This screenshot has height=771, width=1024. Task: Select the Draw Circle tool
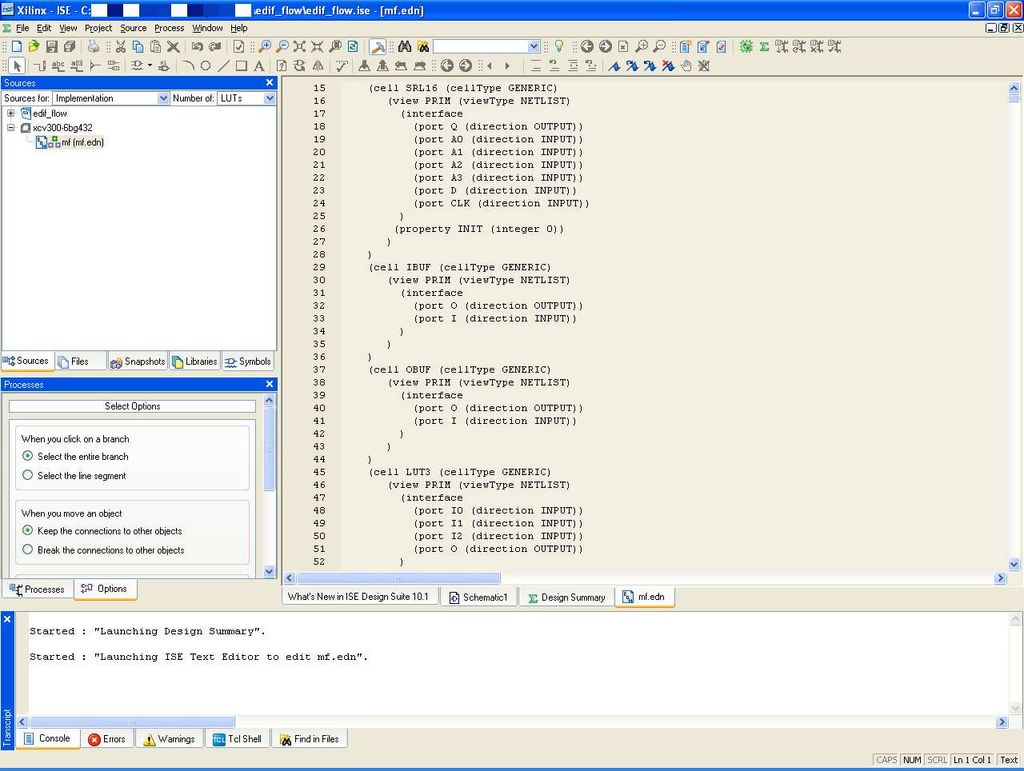click(x=206, y=66)
